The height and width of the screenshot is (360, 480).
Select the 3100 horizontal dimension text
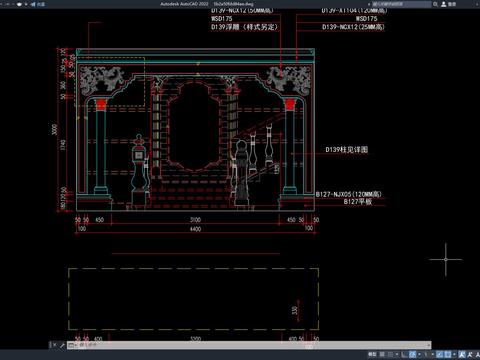click(195, 220)
